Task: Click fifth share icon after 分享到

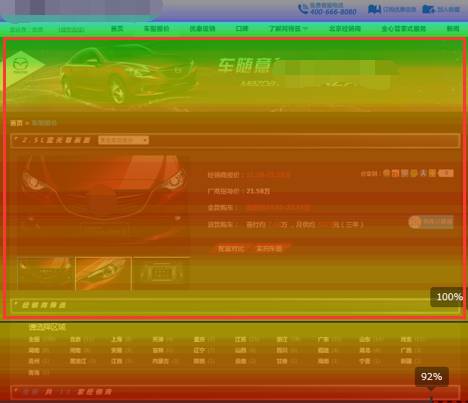Action: pyautogui.click(x=423, y=173)
